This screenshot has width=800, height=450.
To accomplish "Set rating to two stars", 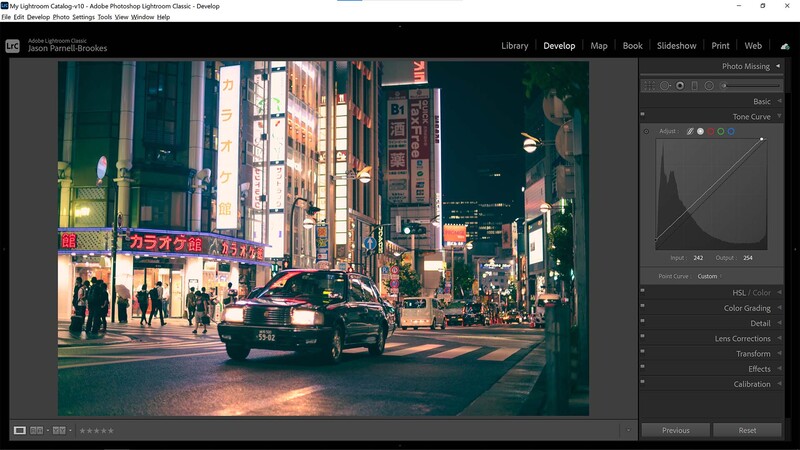I will 89,431.
